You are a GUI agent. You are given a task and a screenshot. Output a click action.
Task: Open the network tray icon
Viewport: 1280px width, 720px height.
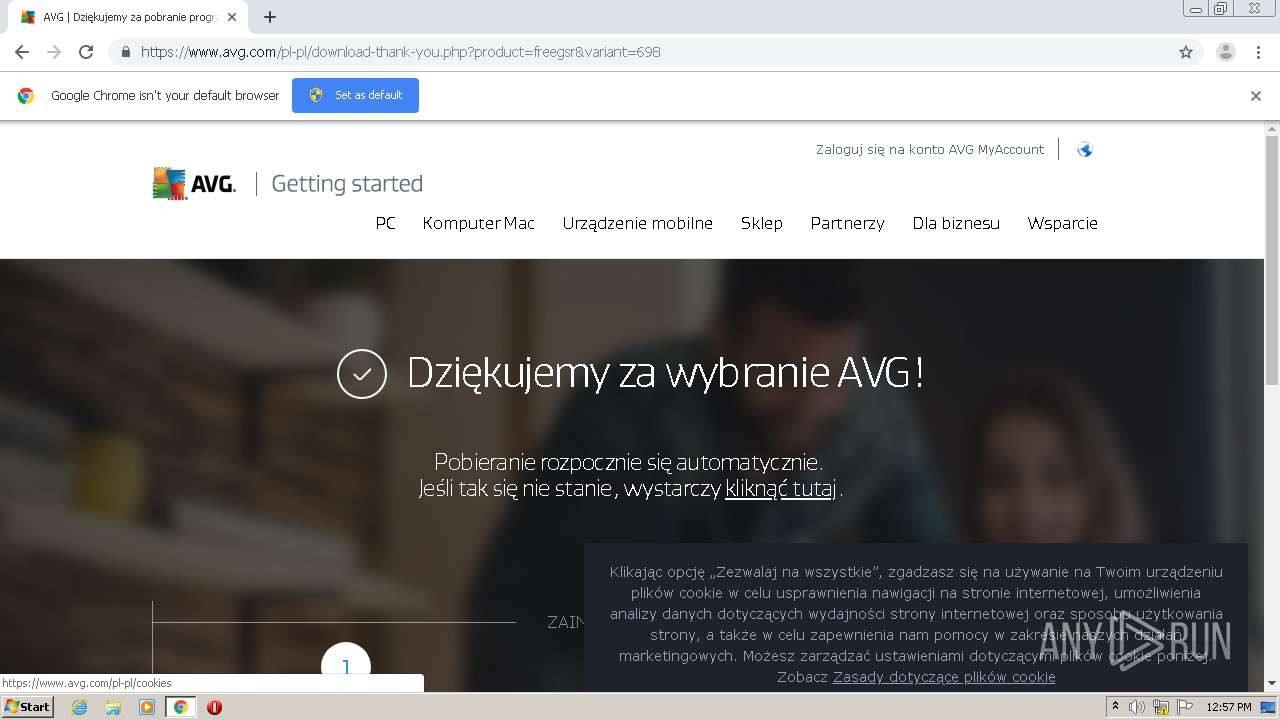pos(1161,707)
